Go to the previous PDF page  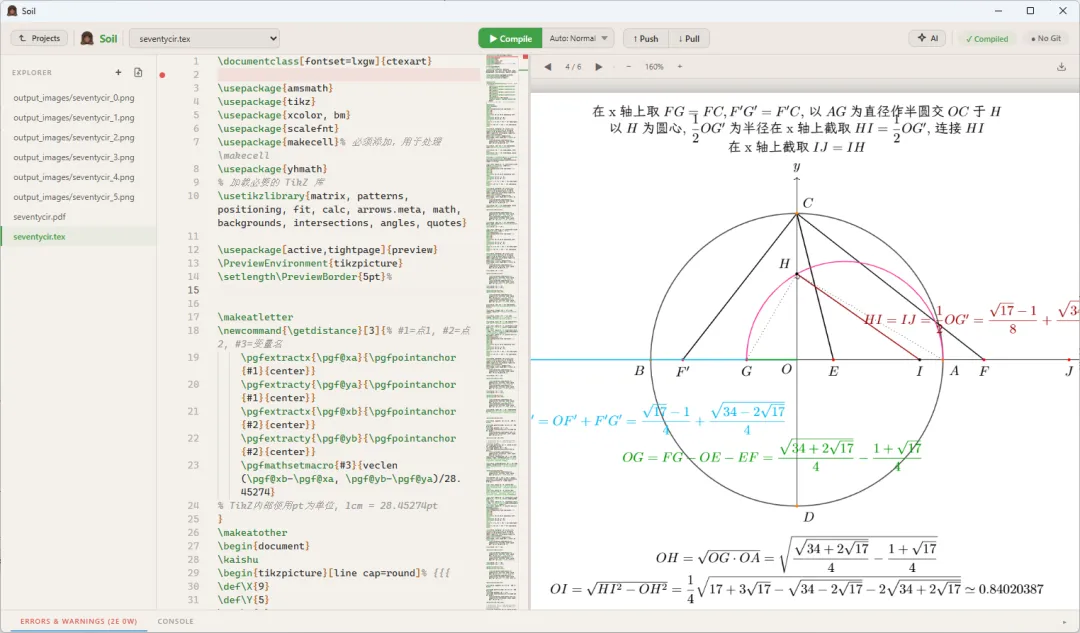pyautogui.click(x=547, y=67)
